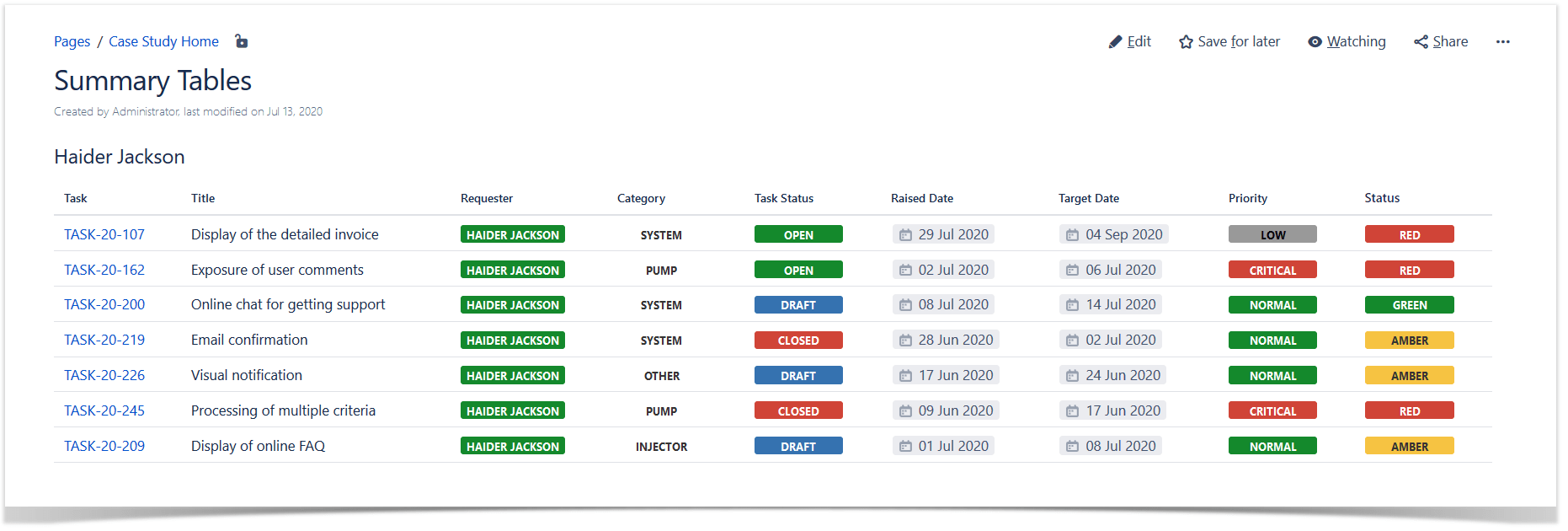The image size is (1568, 531).
Task: Click the Haider Jackson section heading
Action: (x=120, y=157)
